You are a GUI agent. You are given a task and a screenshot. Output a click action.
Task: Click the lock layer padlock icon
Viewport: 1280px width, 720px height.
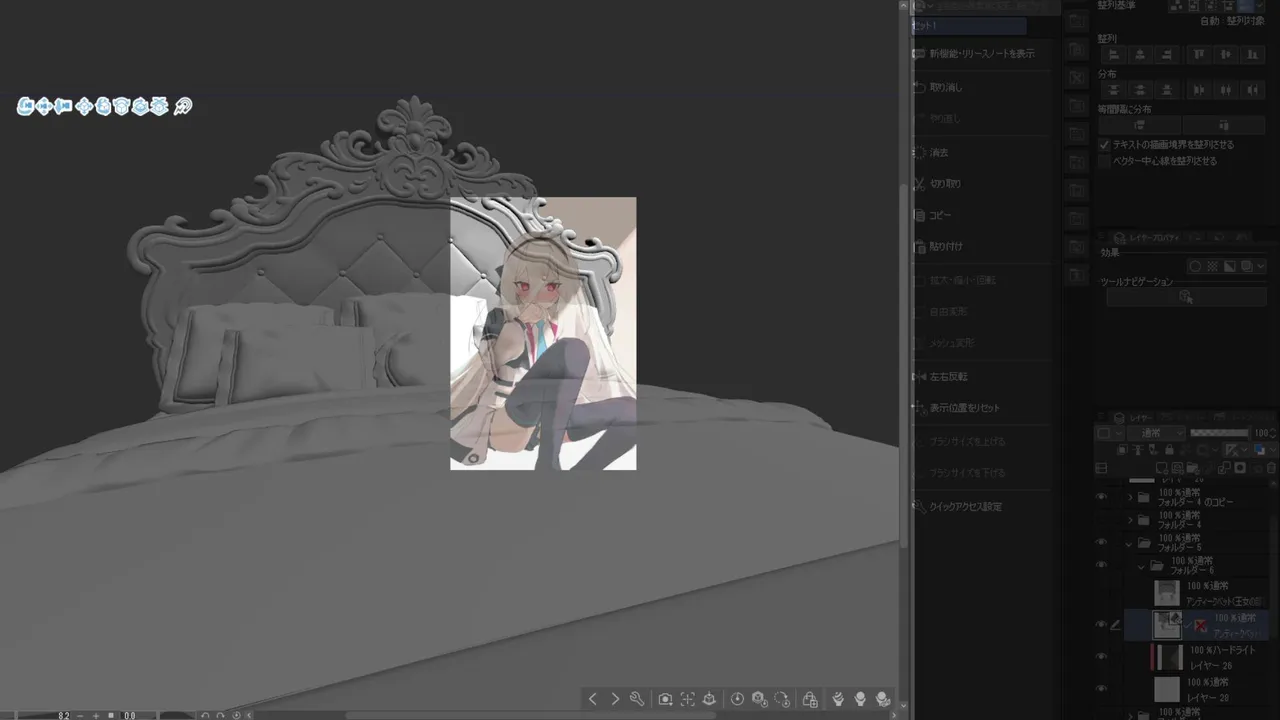coord(1168,450)
